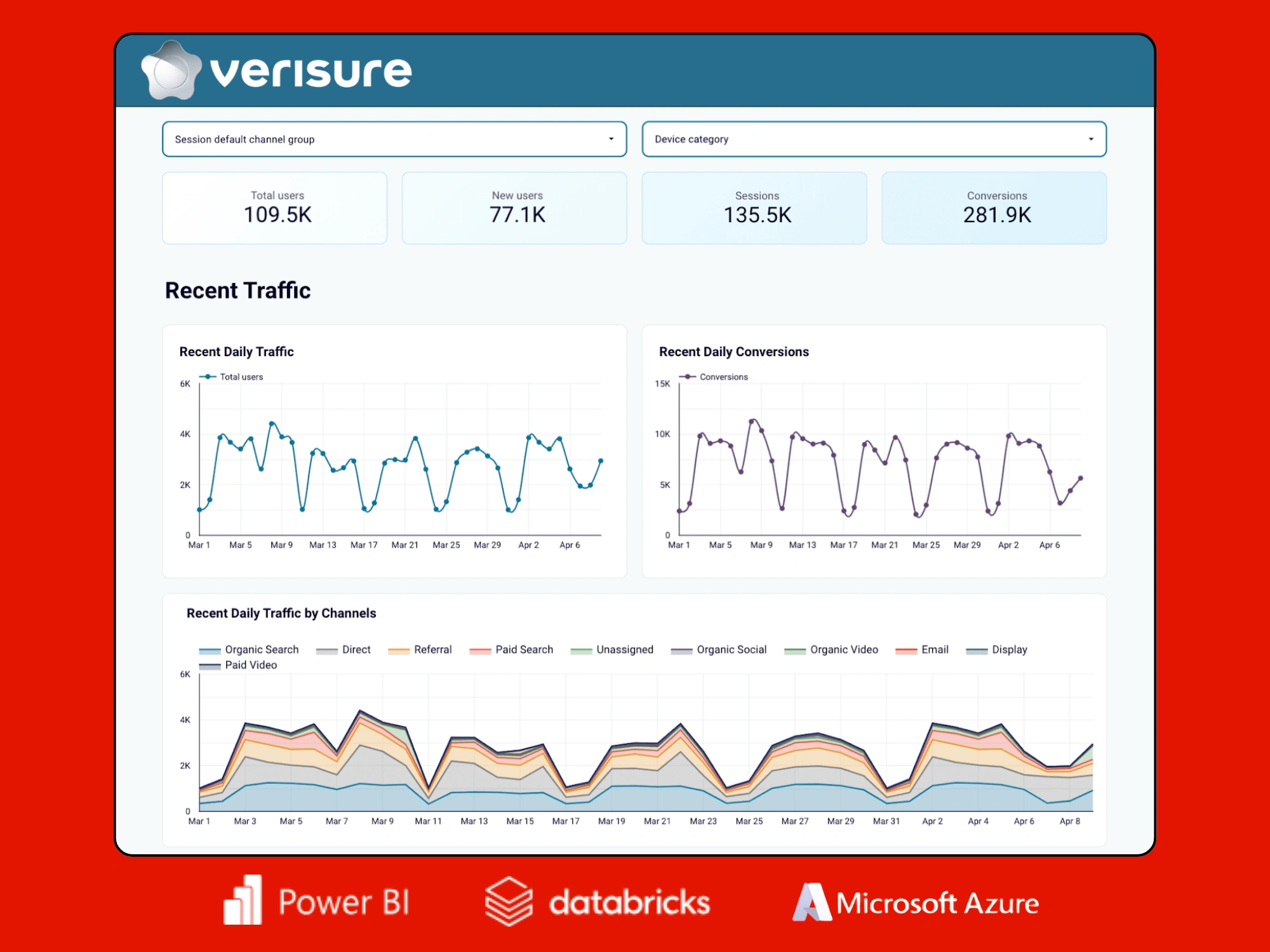The height and width of the screenshot is (952, 1270).
Task: Click Conversions legend marker in conversions chart
Action: point(688,377)
